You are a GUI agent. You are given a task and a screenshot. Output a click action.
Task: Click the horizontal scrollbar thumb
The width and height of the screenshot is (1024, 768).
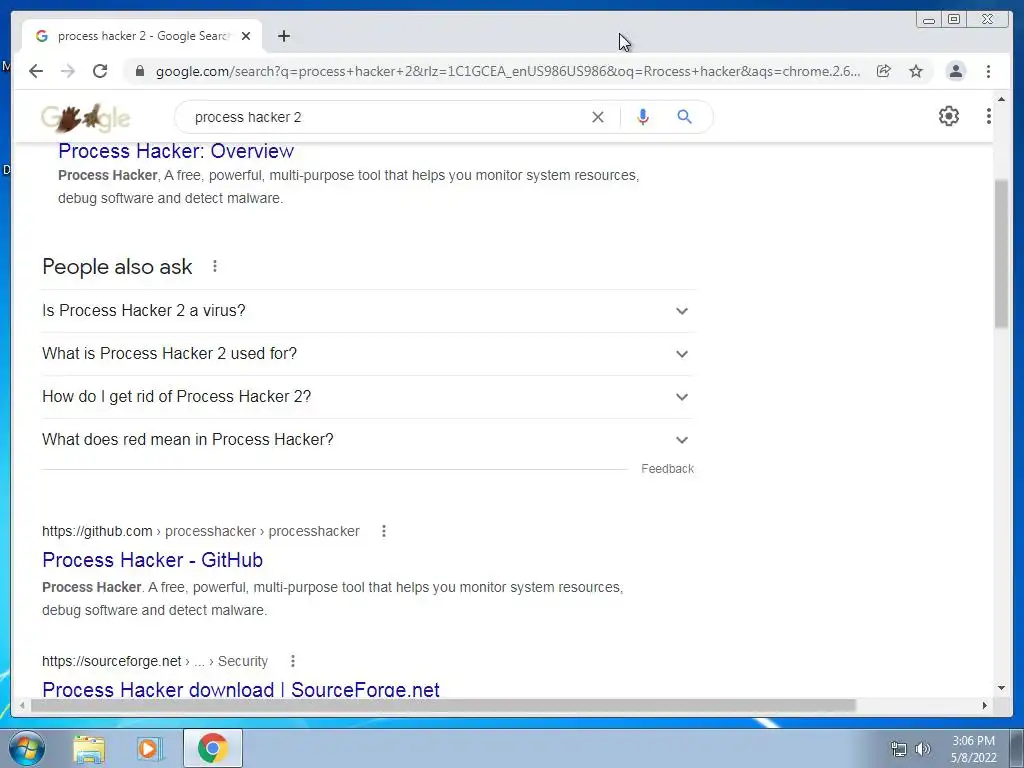443,705
